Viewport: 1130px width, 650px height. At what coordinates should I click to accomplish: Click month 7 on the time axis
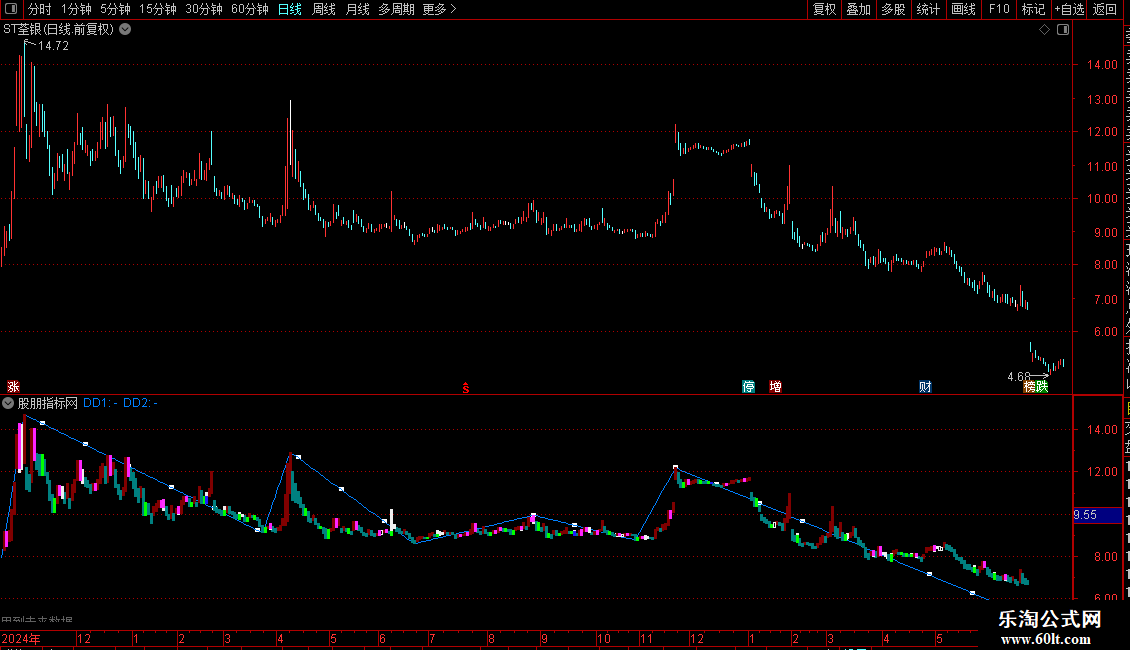pyautogui.click(x=432, y=639)
